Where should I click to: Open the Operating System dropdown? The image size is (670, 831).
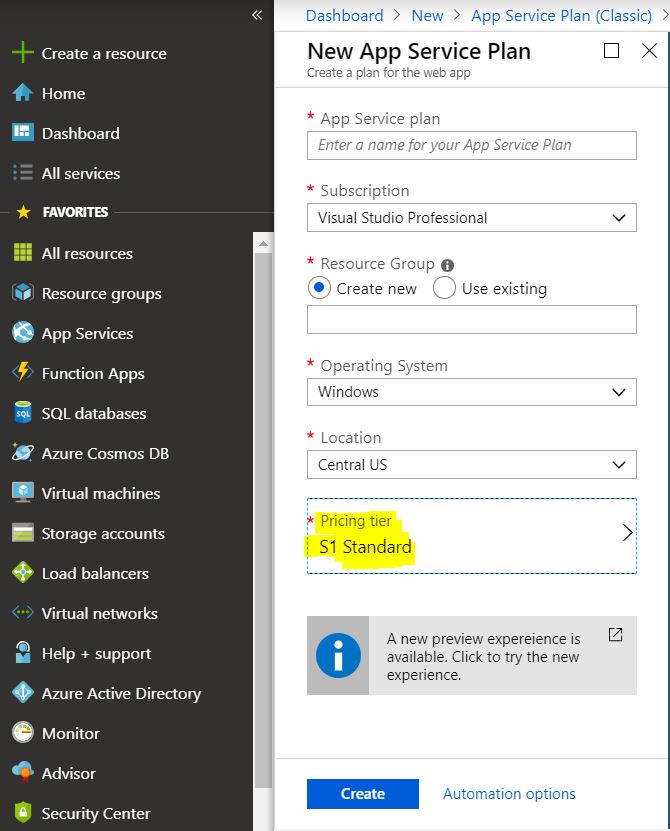click(471, 392)
